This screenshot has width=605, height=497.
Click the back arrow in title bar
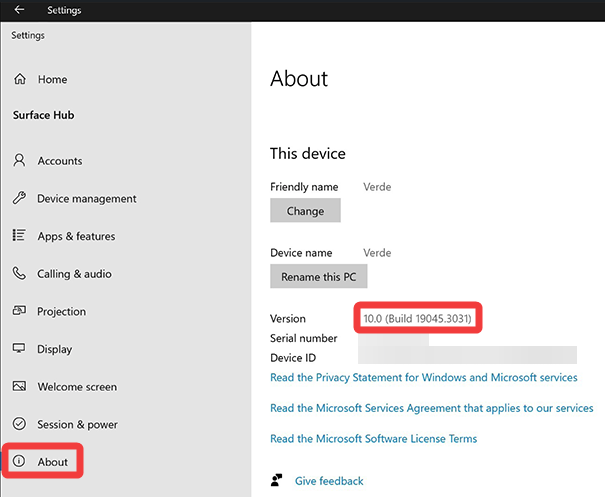(x=19, y=10)
